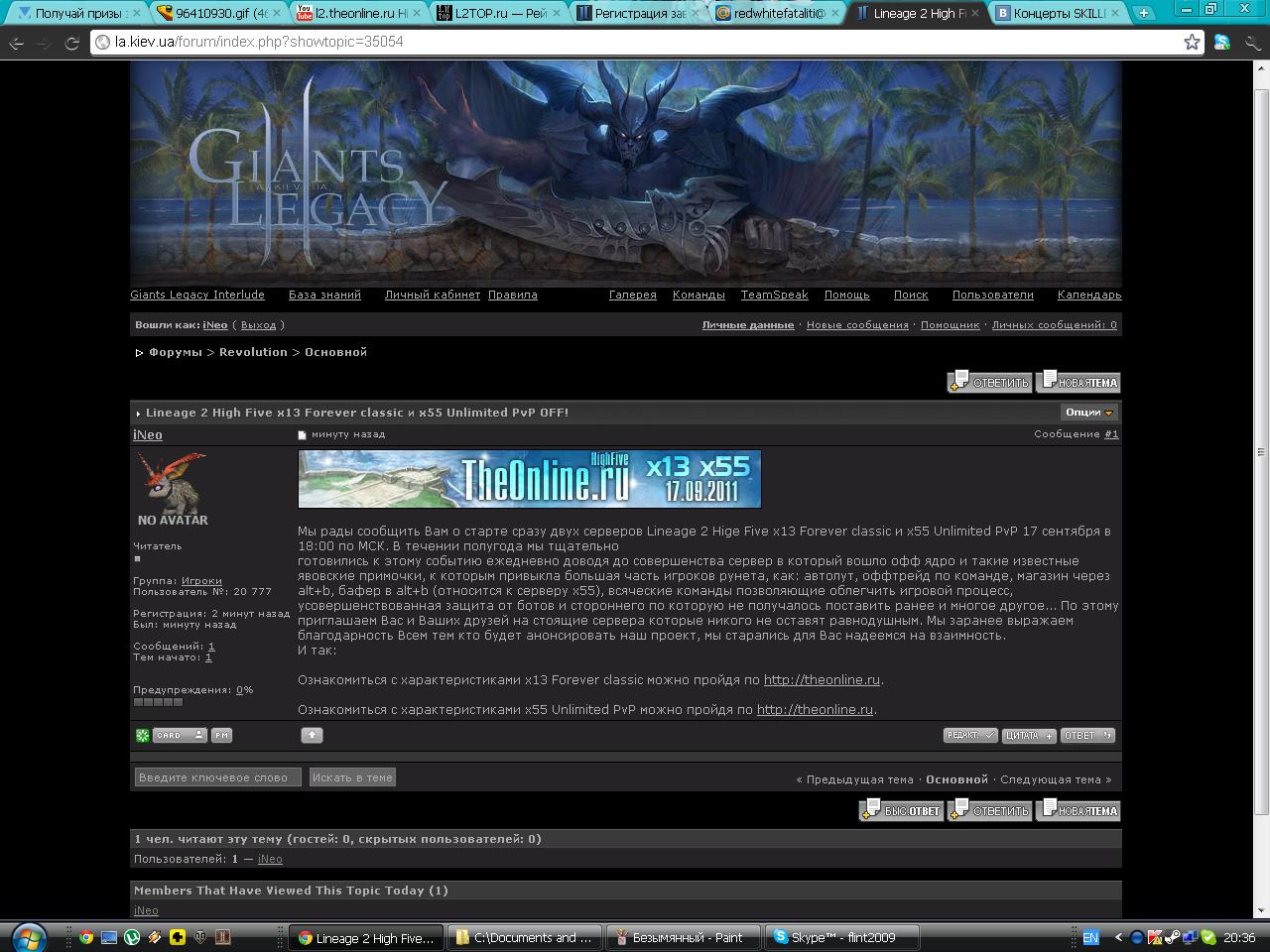Click the top НОВАЯ ТЕМА button
Image resolution: width=1270 pixels, height=952 pixels.
1079,382
